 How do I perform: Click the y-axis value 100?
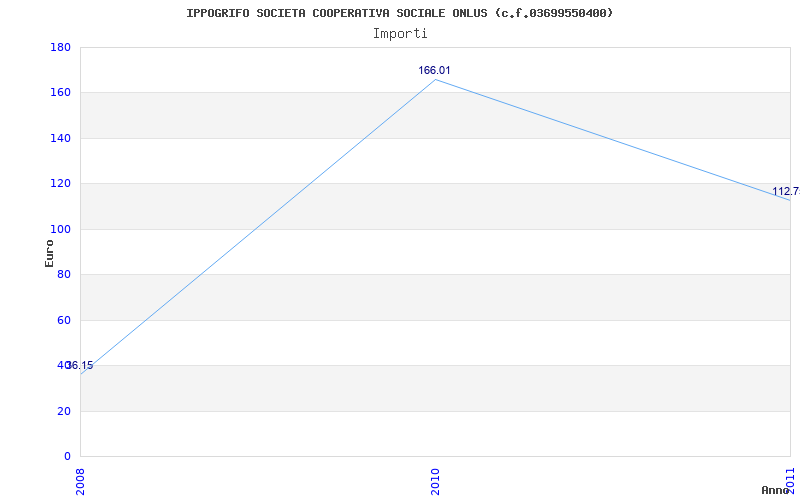click(x=60, y=229)
